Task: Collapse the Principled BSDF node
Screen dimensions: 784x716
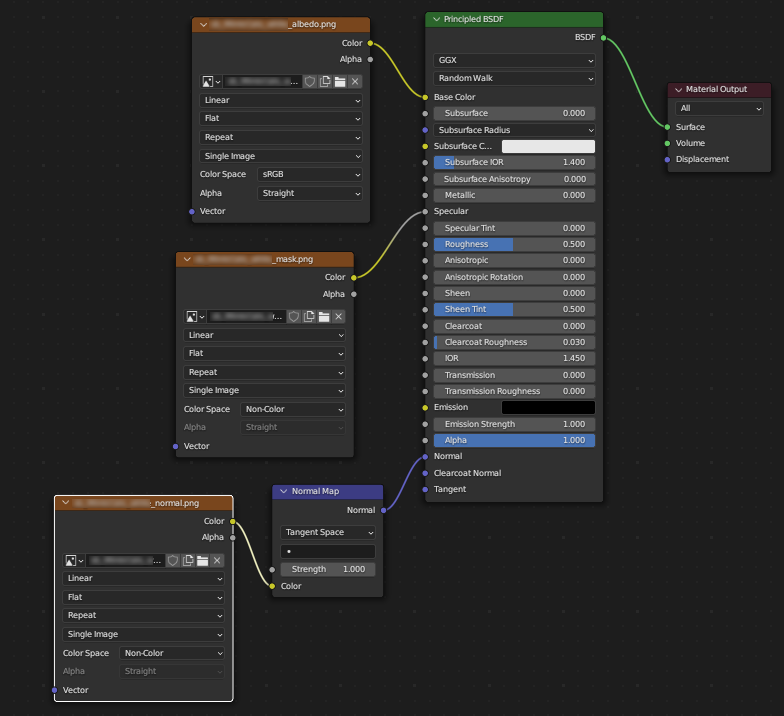Action: click(x=435, y=20)
